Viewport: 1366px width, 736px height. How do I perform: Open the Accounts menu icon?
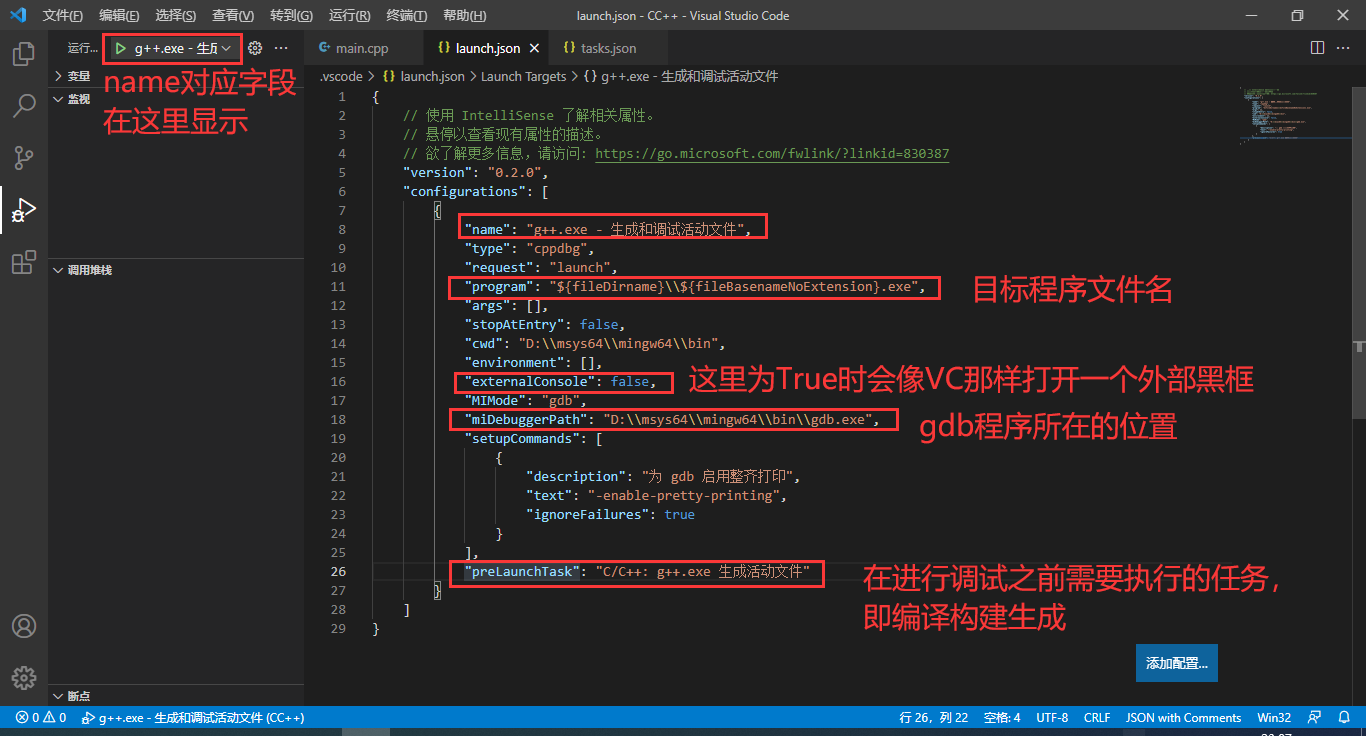(24, 626)
